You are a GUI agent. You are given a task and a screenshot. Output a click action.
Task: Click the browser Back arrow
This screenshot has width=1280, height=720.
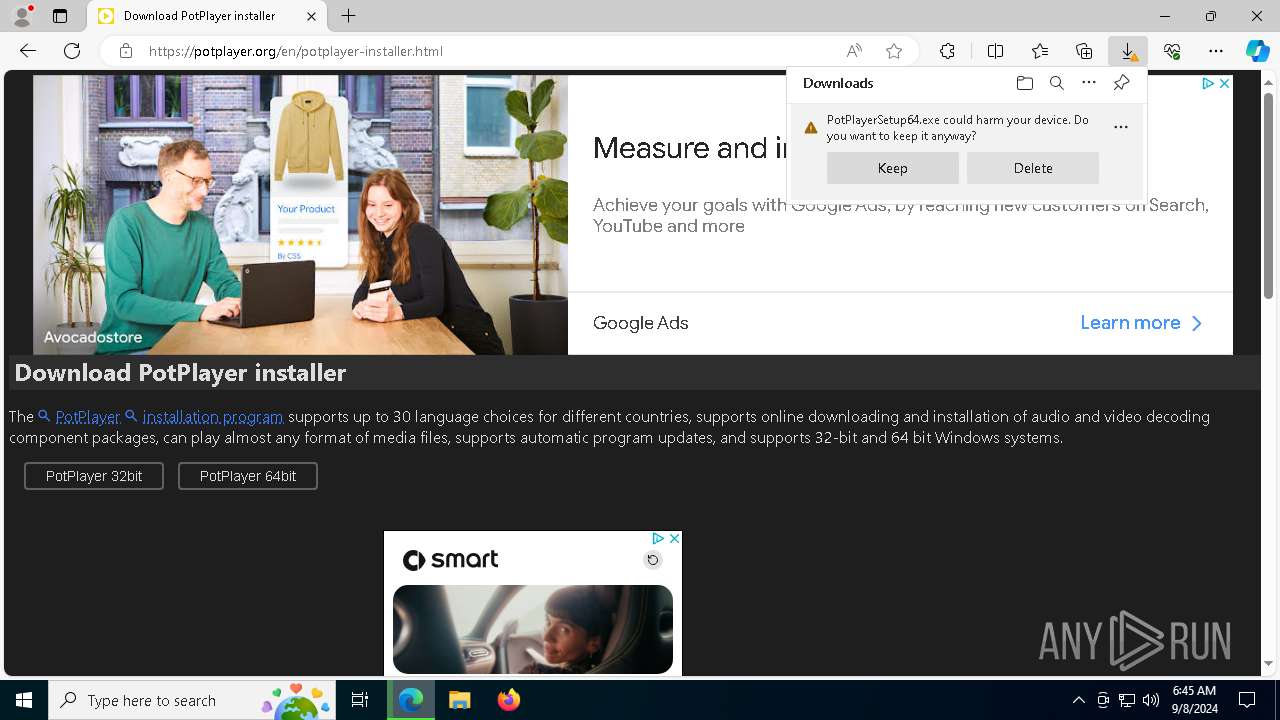click(x=28, y=51)
